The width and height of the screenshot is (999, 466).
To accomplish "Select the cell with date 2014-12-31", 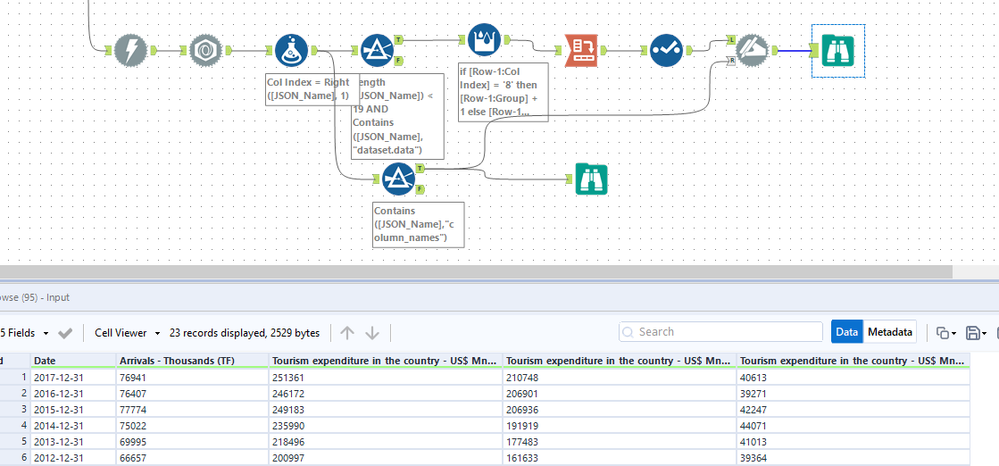I will point(73,425).
